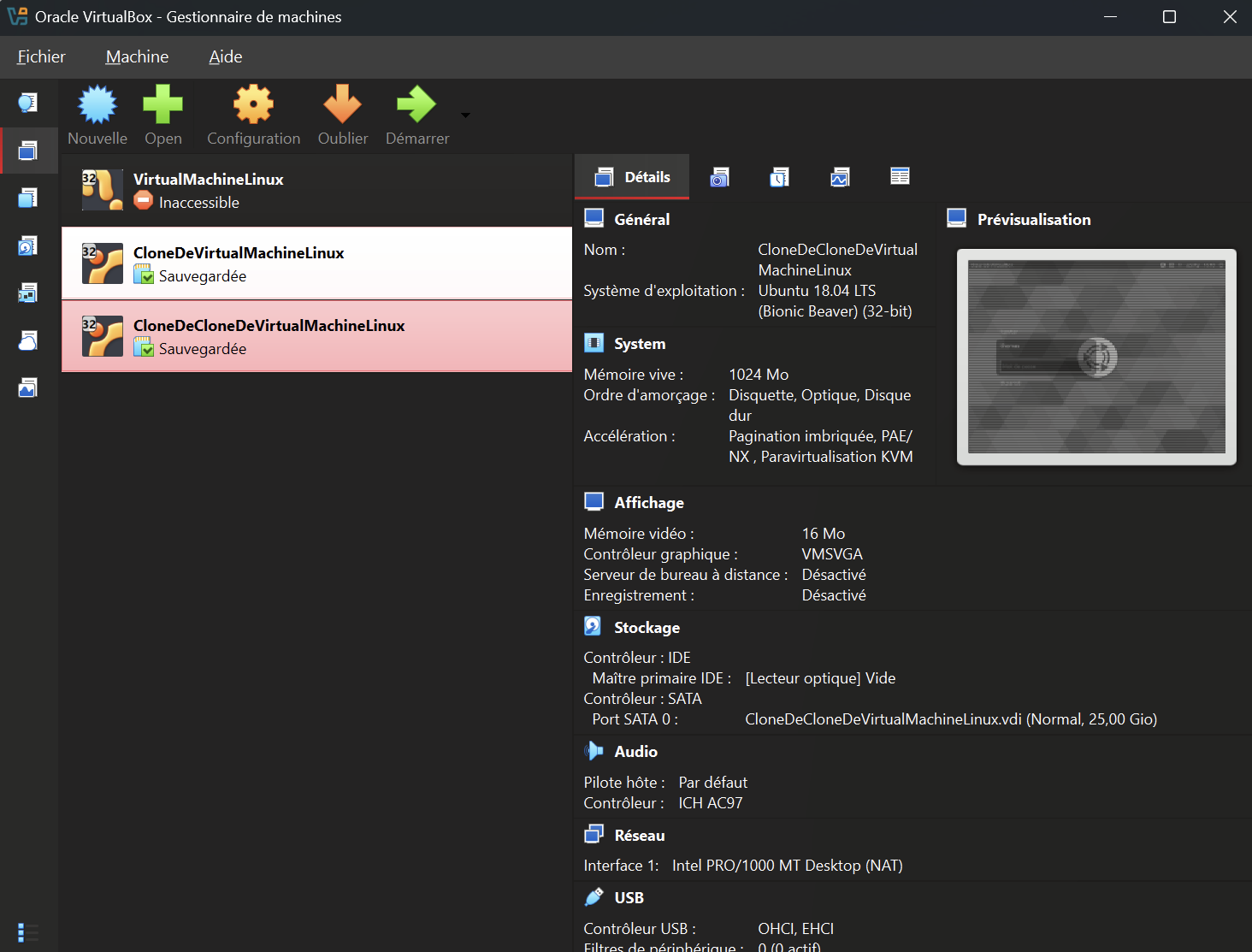Click the Réseau network icon
1252x952 pixels.
[594, 834]
